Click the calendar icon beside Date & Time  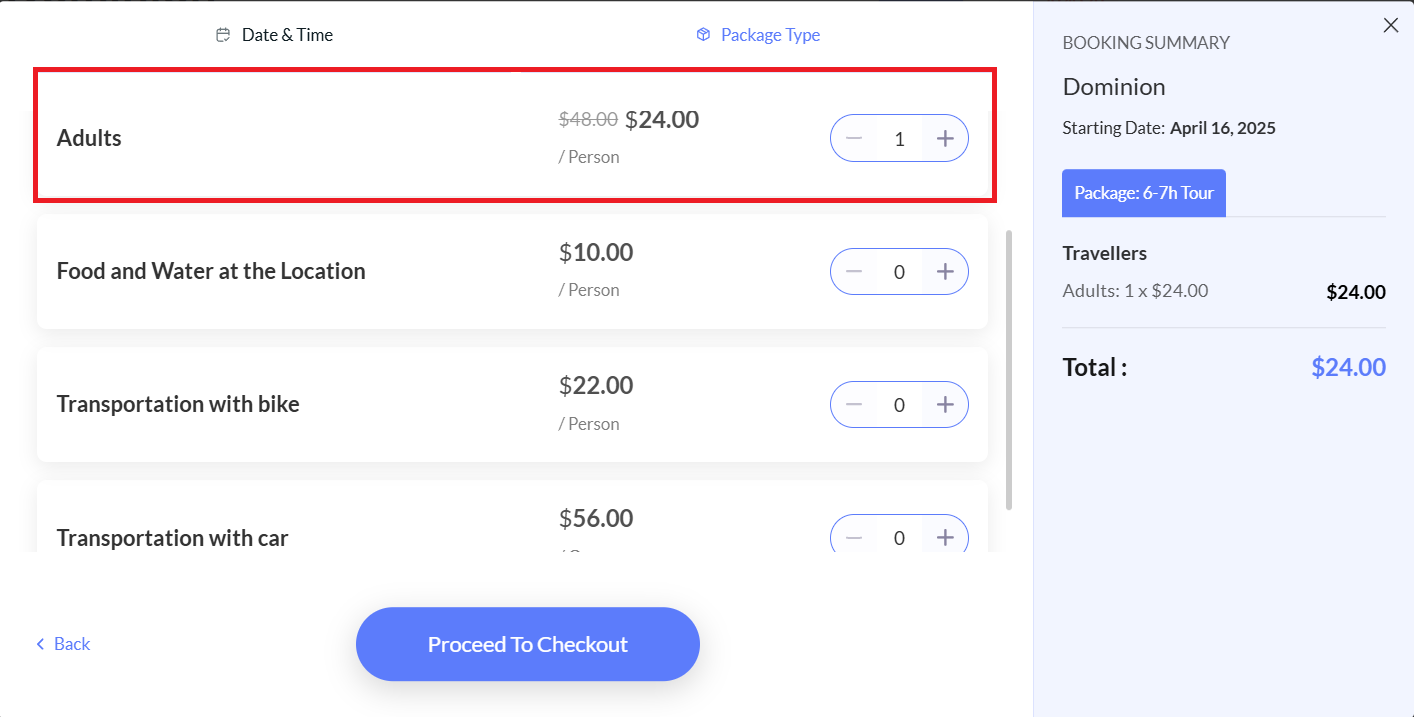[223, 35]
